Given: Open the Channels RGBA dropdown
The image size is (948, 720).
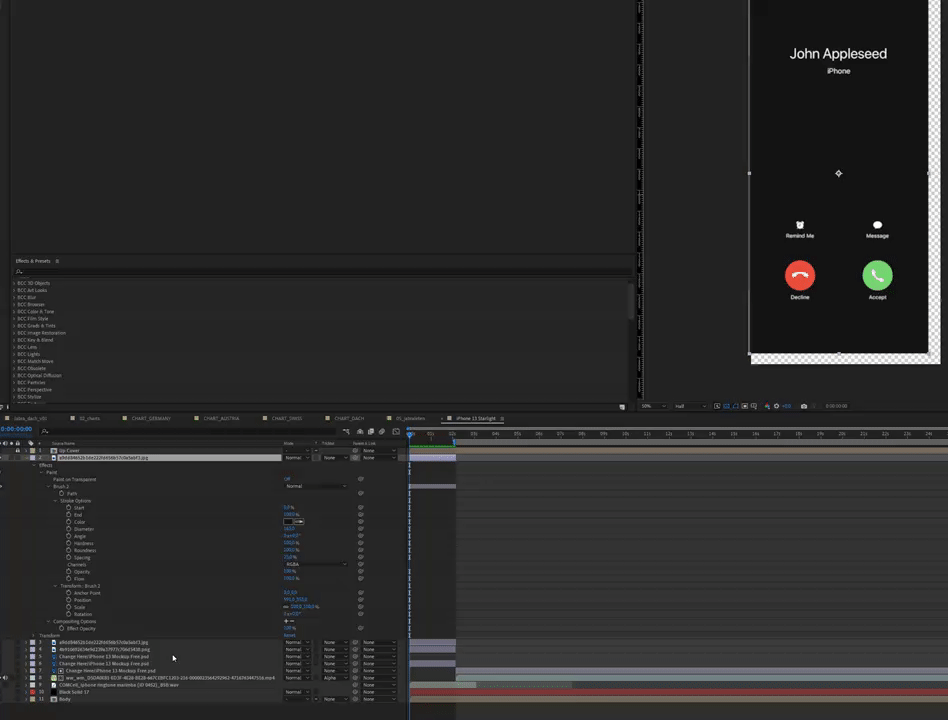Looking at the screenshot, I should (316, 564).
